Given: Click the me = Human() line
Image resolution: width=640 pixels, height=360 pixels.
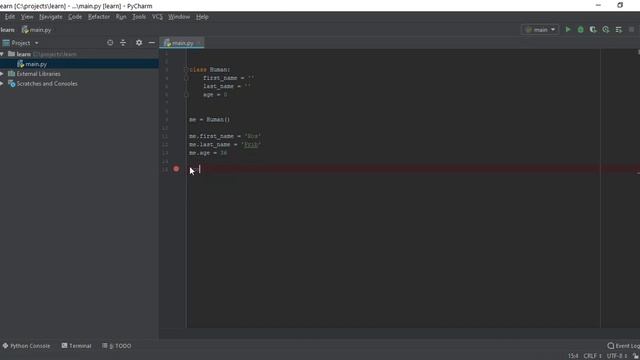Looking at the screenshot, I should pos(209,120).
